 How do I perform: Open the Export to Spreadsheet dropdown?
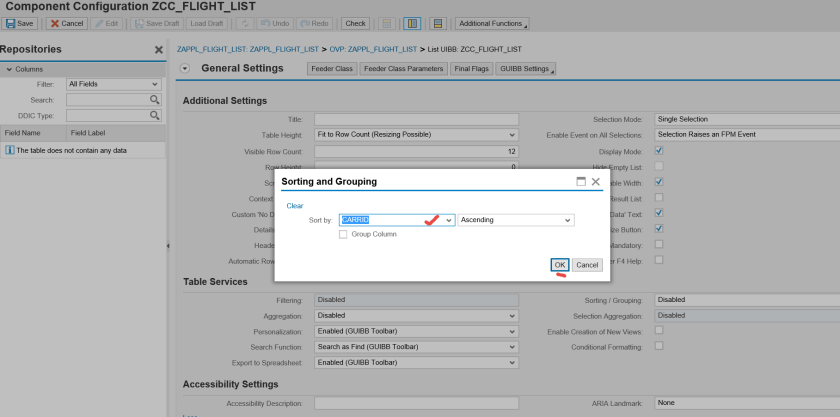click(512, 363)
